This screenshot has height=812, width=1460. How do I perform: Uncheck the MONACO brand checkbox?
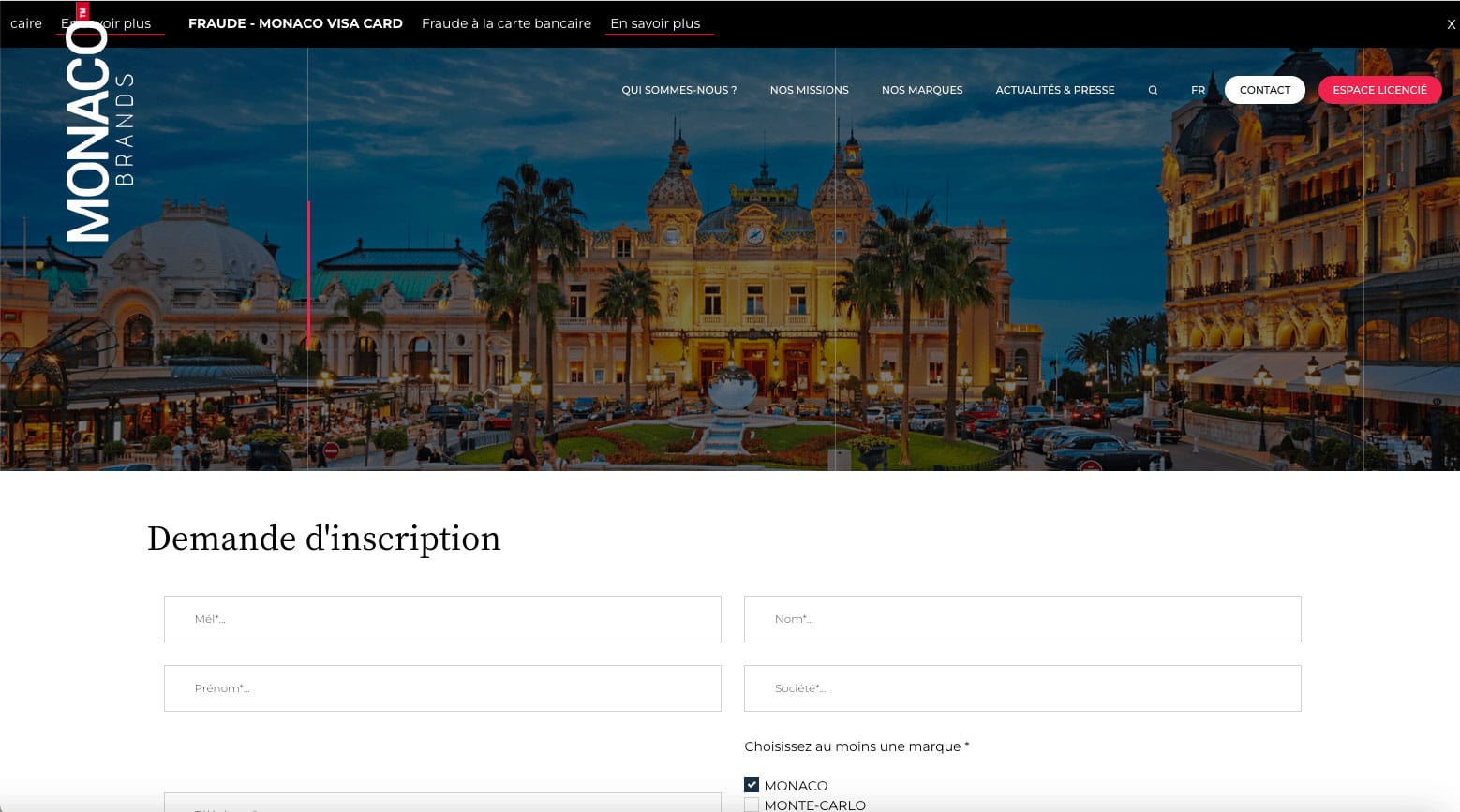752,785
